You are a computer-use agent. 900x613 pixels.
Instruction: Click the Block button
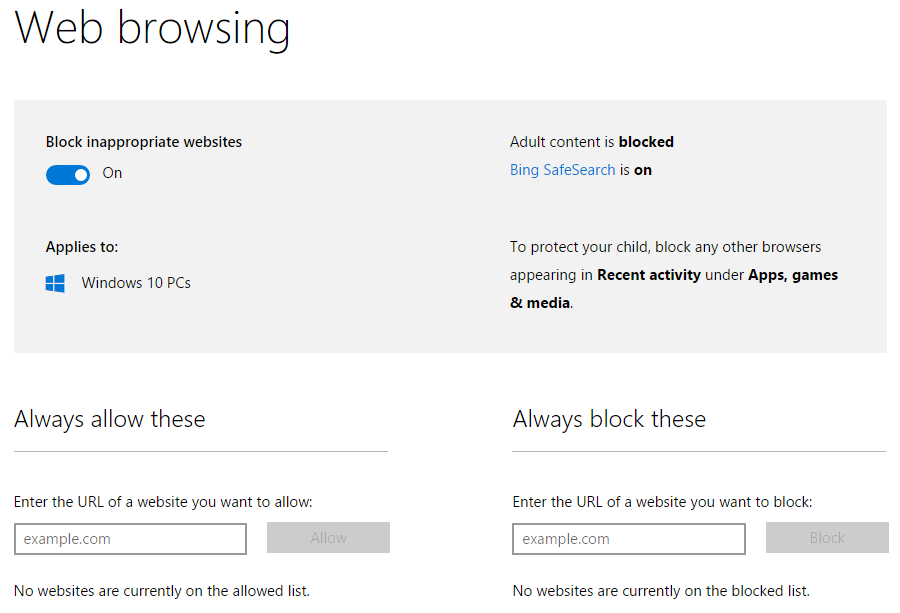point(827,537)
